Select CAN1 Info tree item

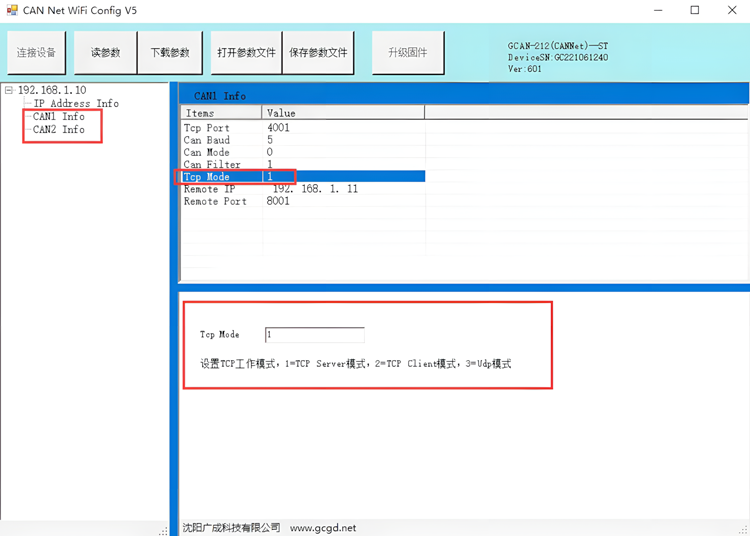[58, 116]
